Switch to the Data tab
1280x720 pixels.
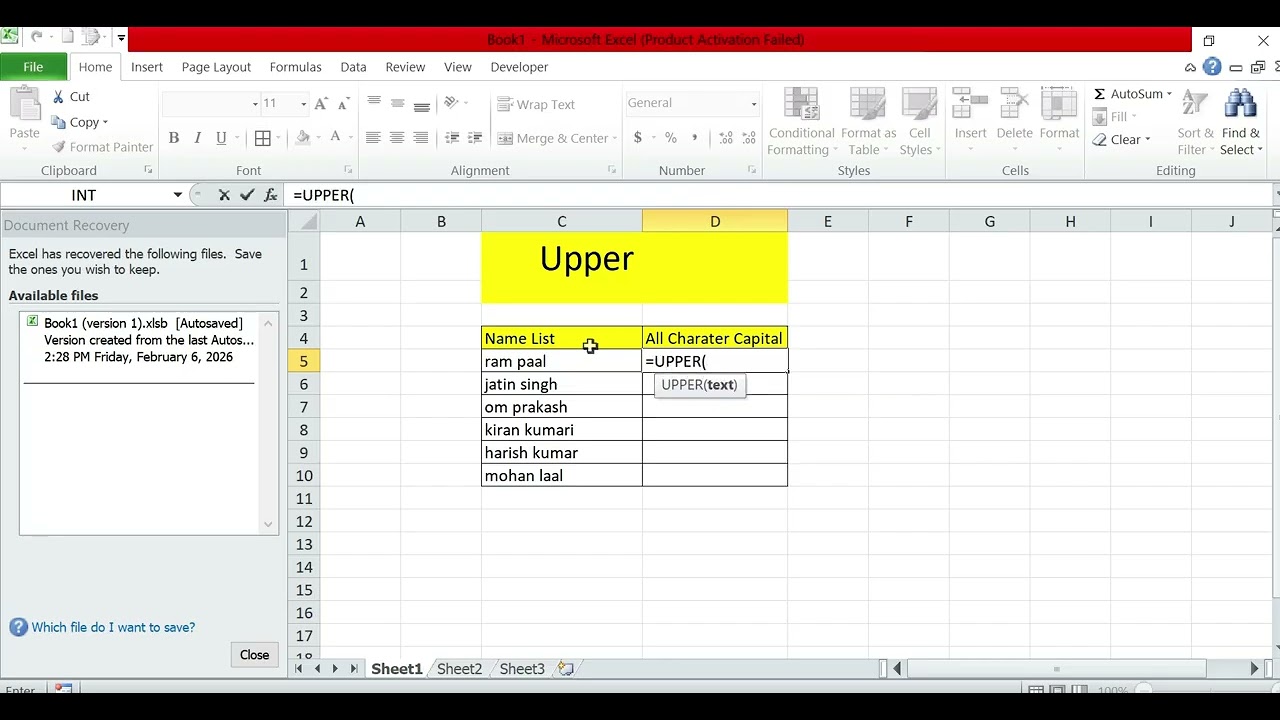(x=353, y=67)
